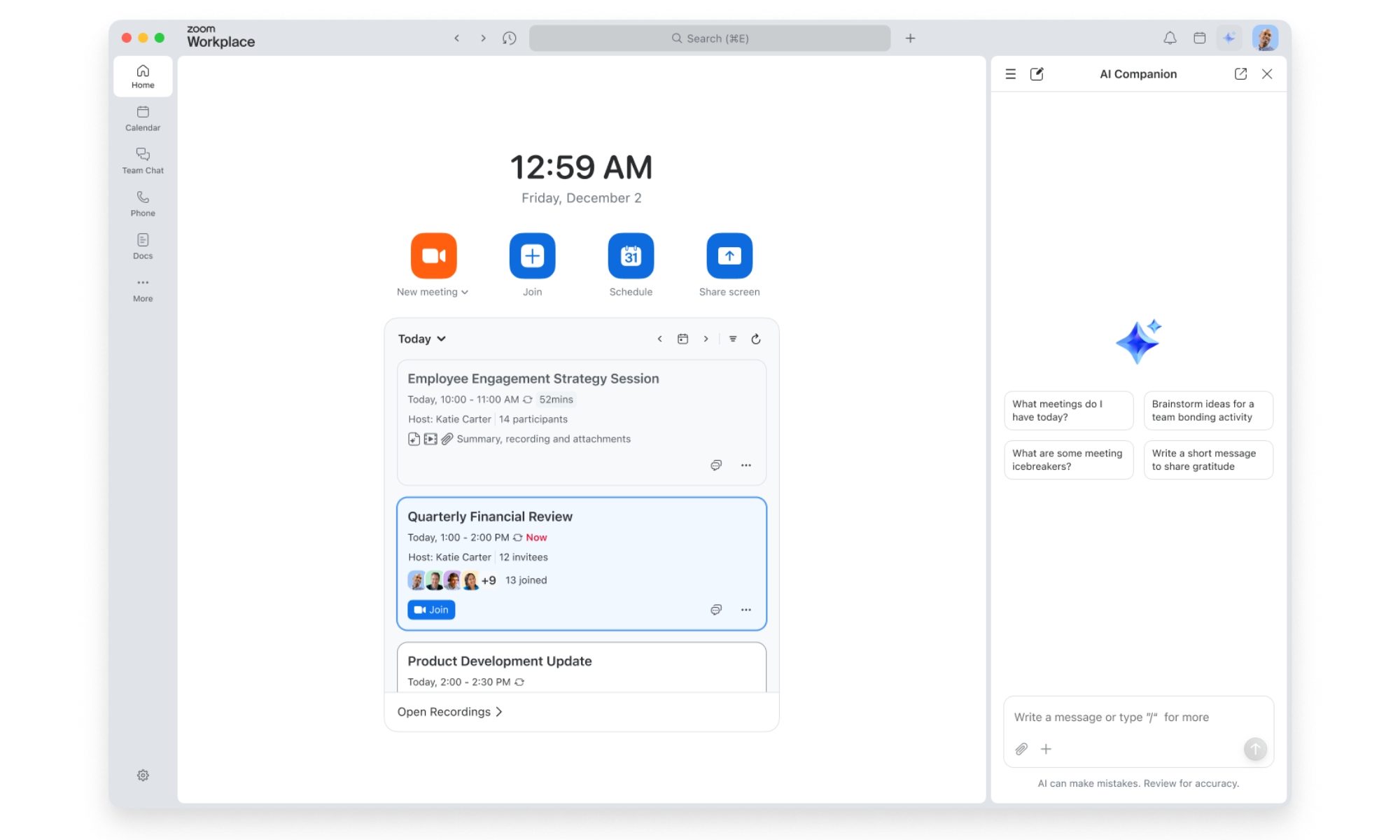This screenshot has height=840, width=1400.
Task: Open the Docs panel from sidebar
Action: coord(143,246)
